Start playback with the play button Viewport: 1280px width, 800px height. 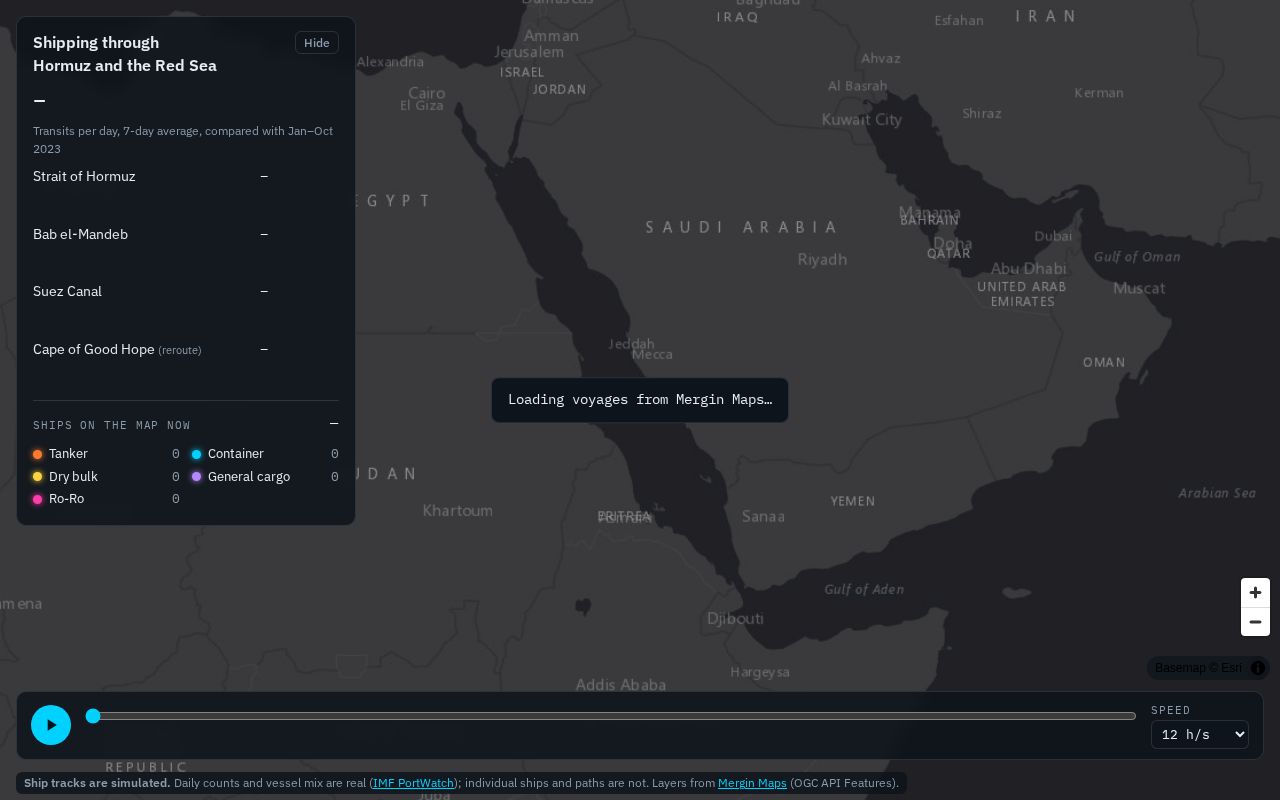coord(51,725)
